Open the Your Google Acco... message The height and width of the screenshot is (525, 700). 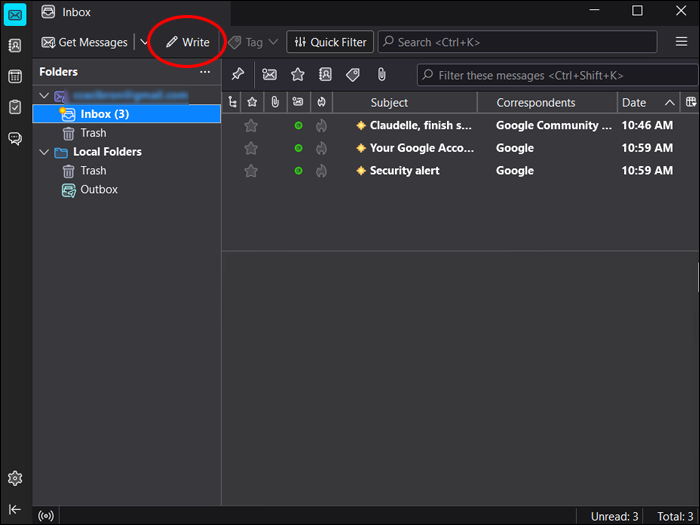(x=422, y=148)
